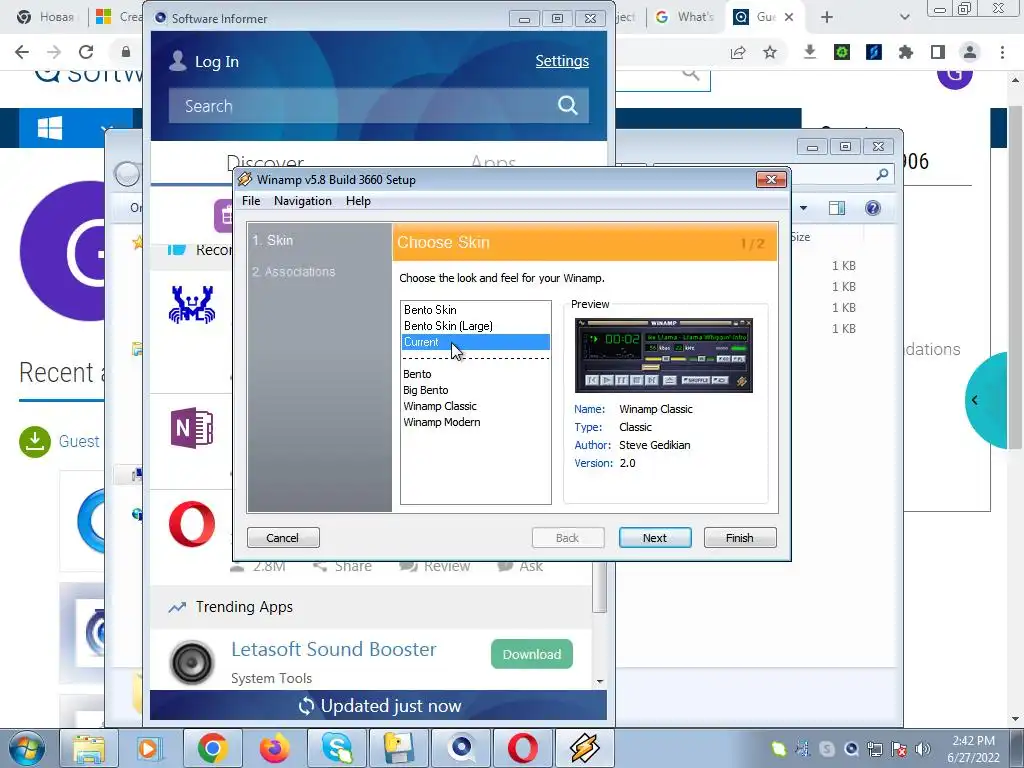This screenshot has width=1024, height=768.
Task: Reload the Chrome page
Action: tap(86, 52)
